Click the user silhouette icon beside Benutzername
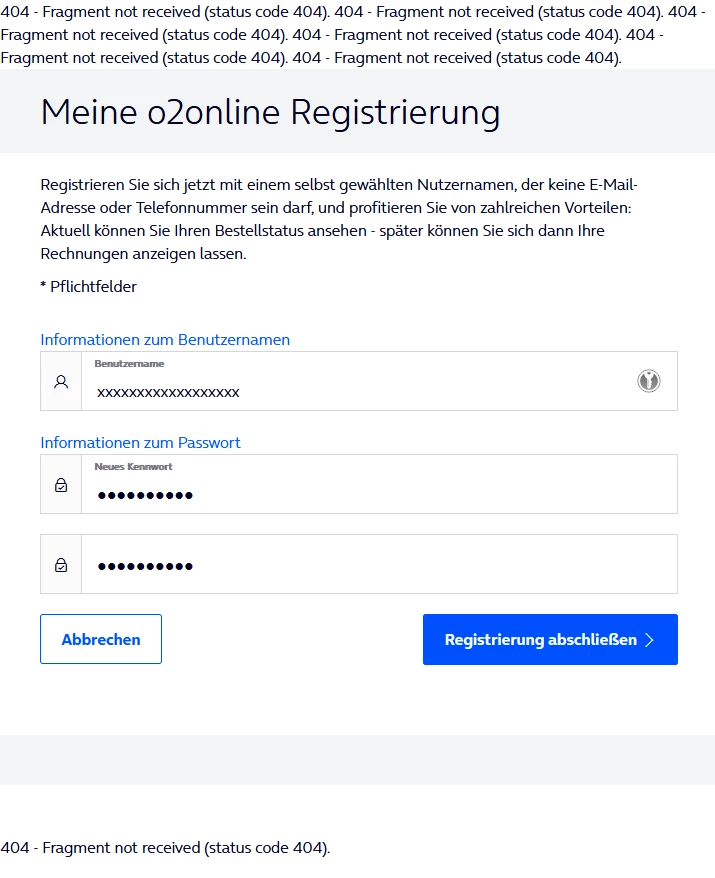The image size is (715, 878). 61,381
